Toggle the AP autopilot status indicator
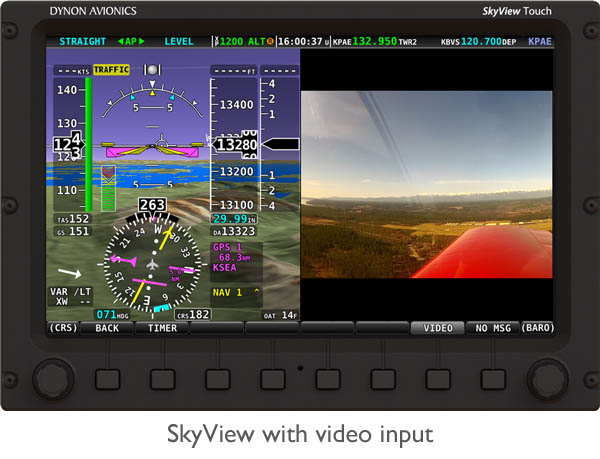 click(131, 42)
